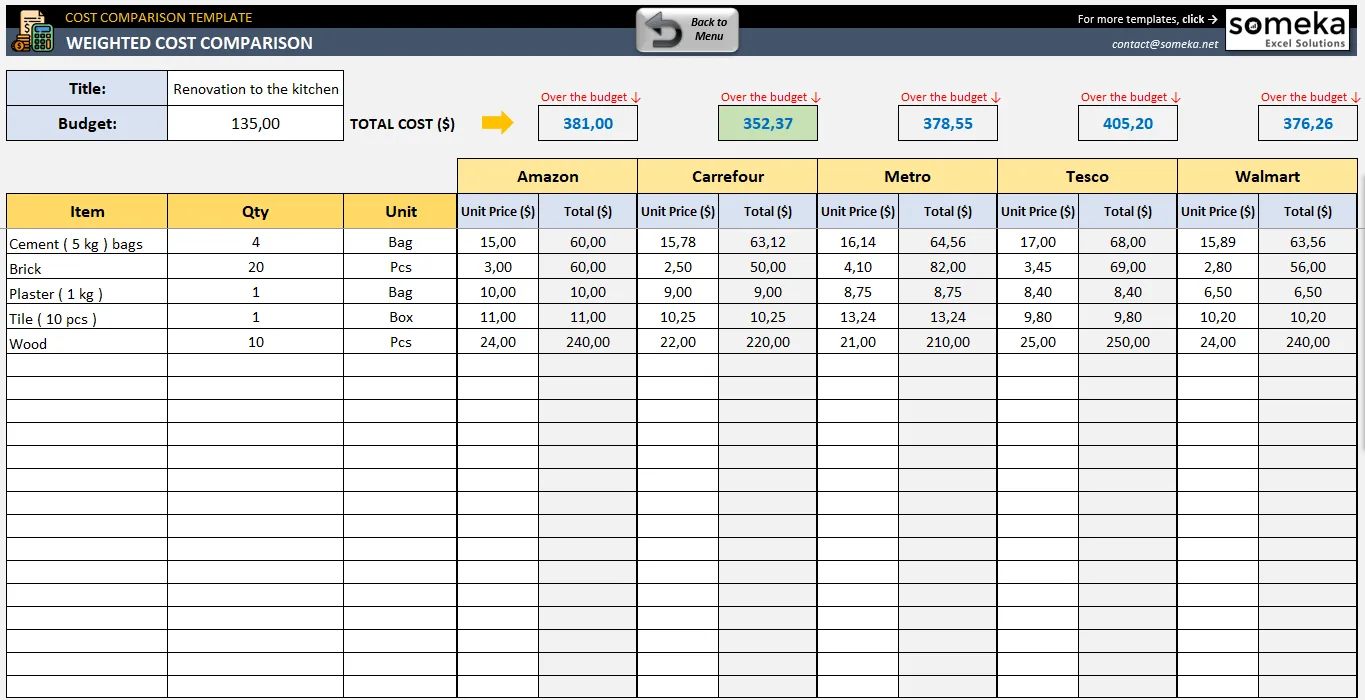Click the Back to Menu button
Viewport: 1365px width, 700px height.
click(688, 30)
